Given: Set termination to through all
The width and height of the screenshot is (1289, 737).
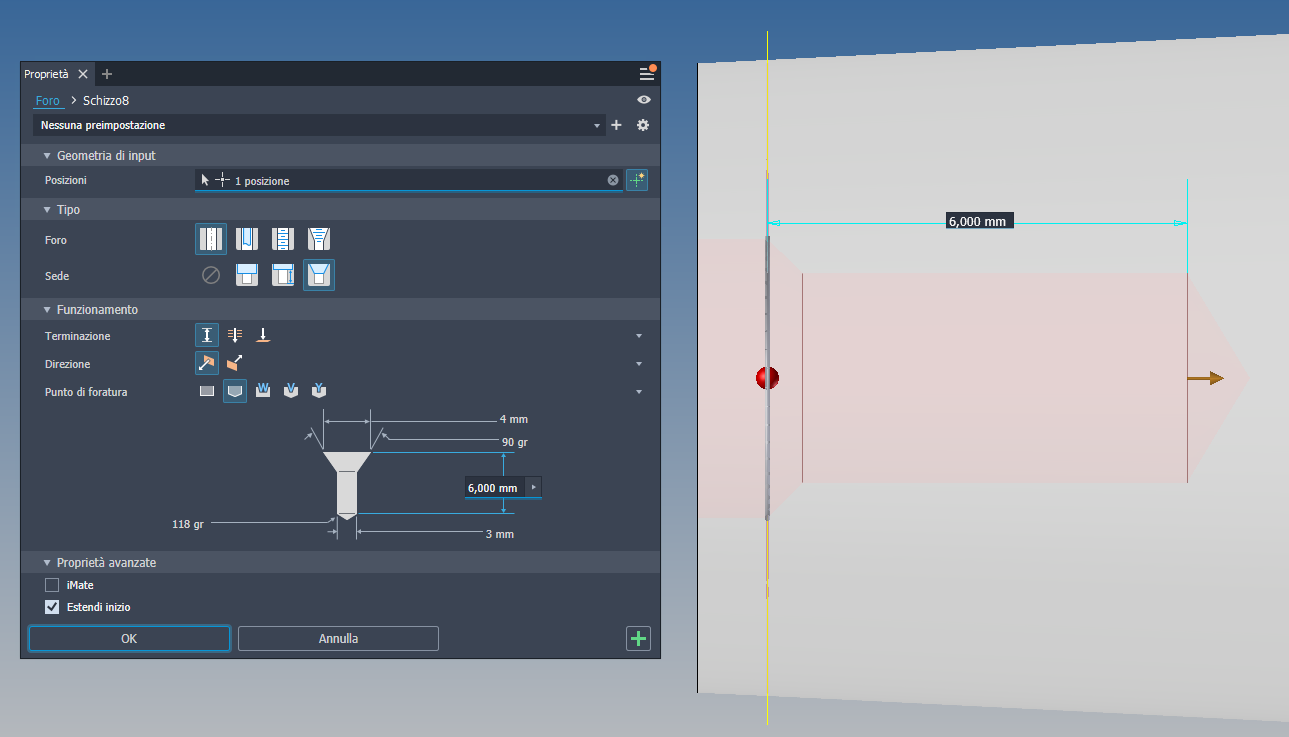Looking at the screenshot, I should (x=235, y=335).
